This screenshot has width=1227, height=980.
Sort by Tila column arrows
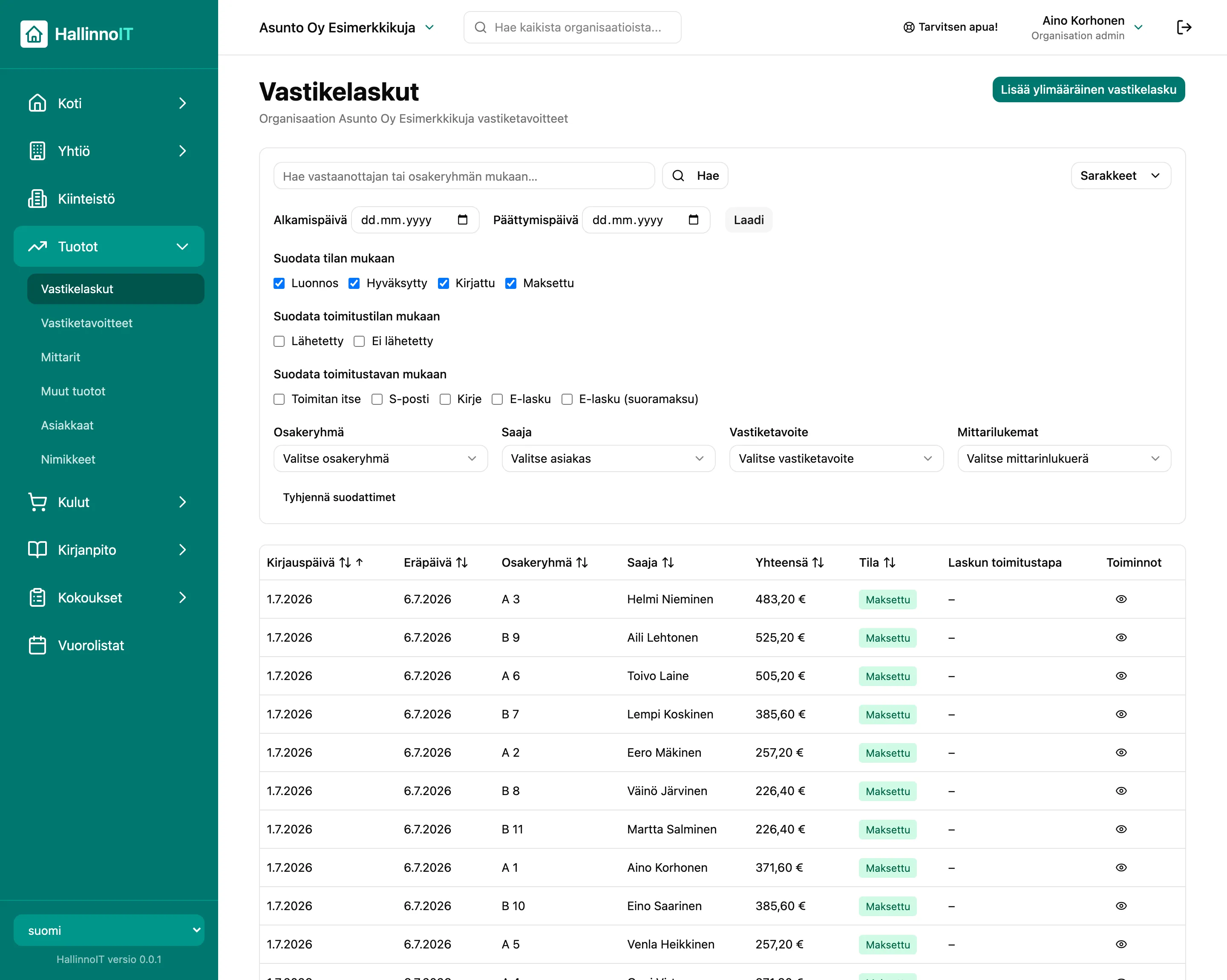click(x=890, y=563)
